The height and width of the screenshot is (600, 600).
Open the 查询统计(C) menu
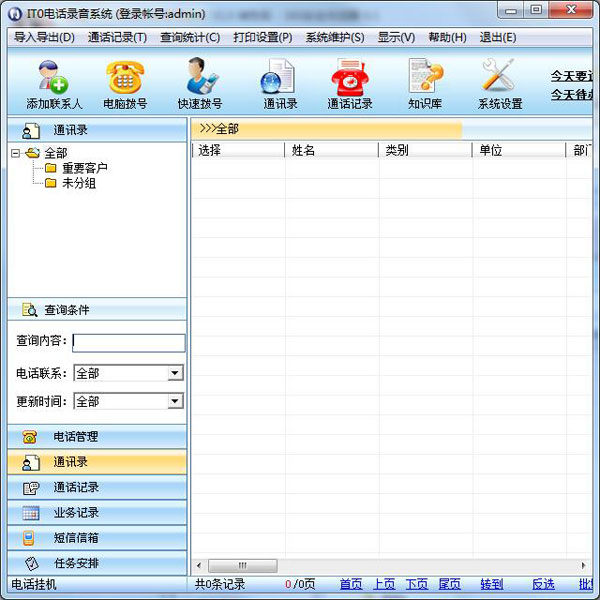190,37
